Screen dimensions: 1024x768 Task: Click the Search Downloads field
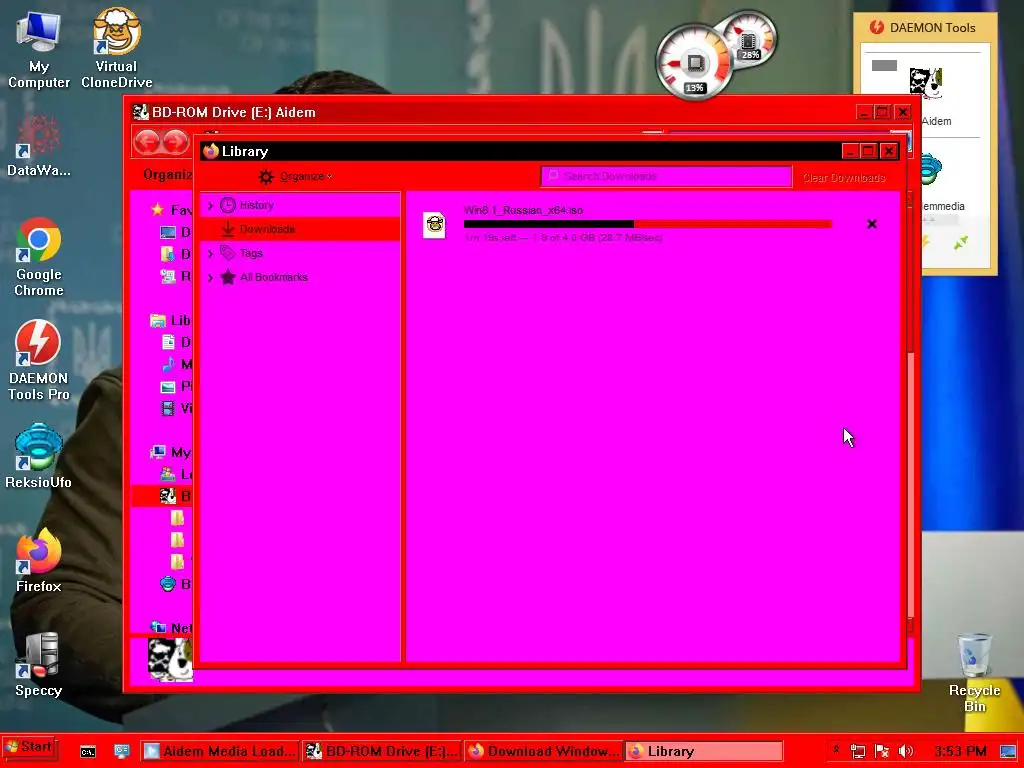coord(666,176)
